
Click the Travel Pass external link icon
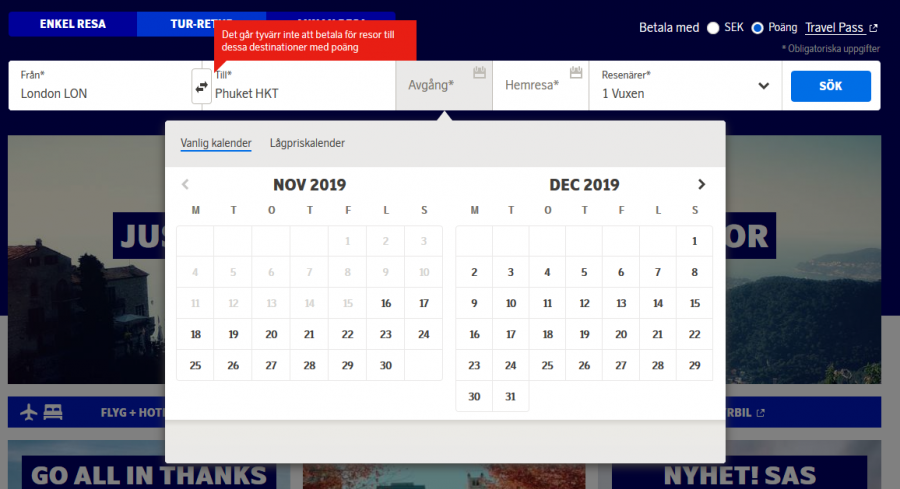click(x=874, y=28)
